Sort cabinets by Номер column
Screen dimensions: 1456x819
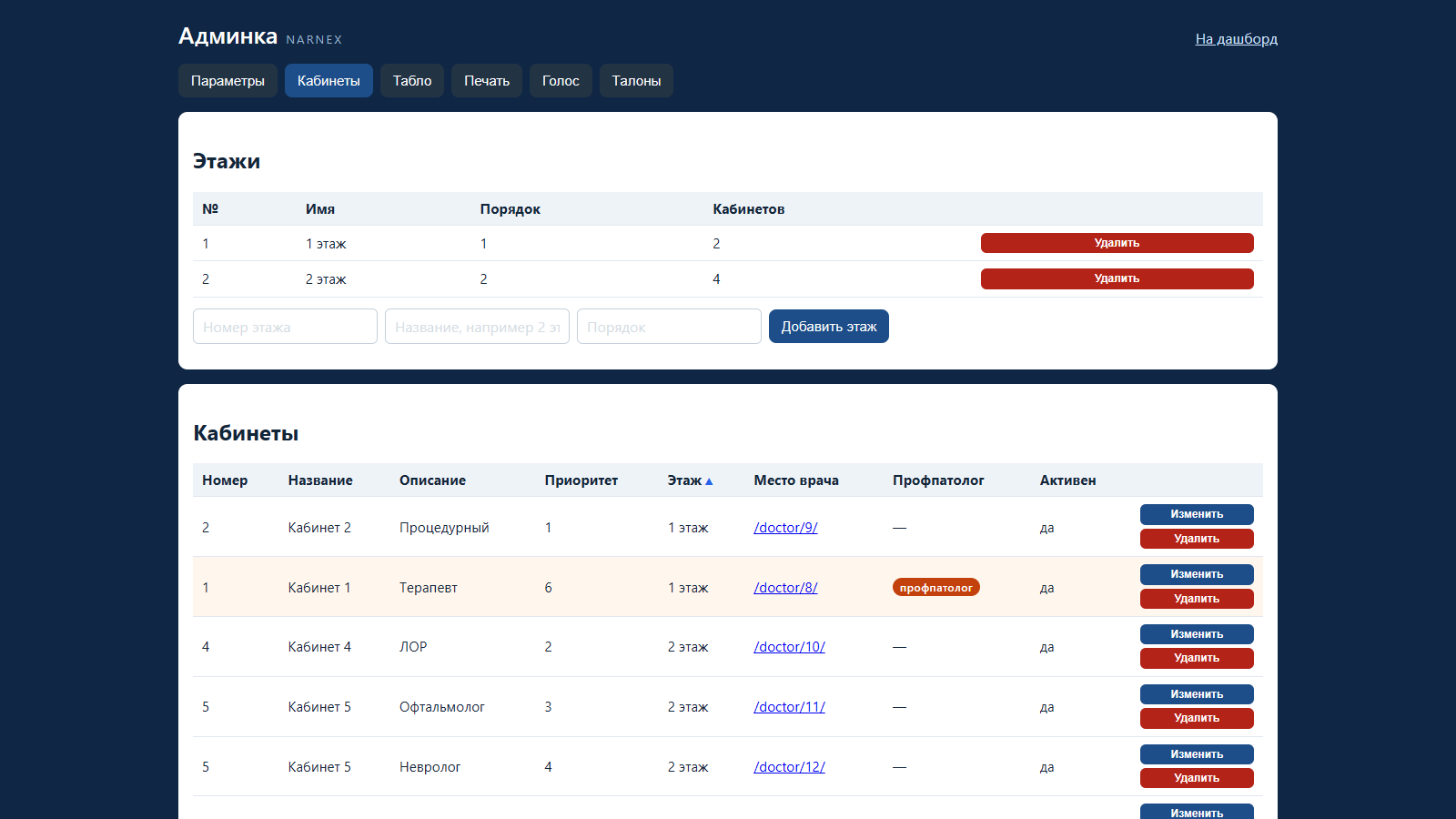click(x=225, y=480)
